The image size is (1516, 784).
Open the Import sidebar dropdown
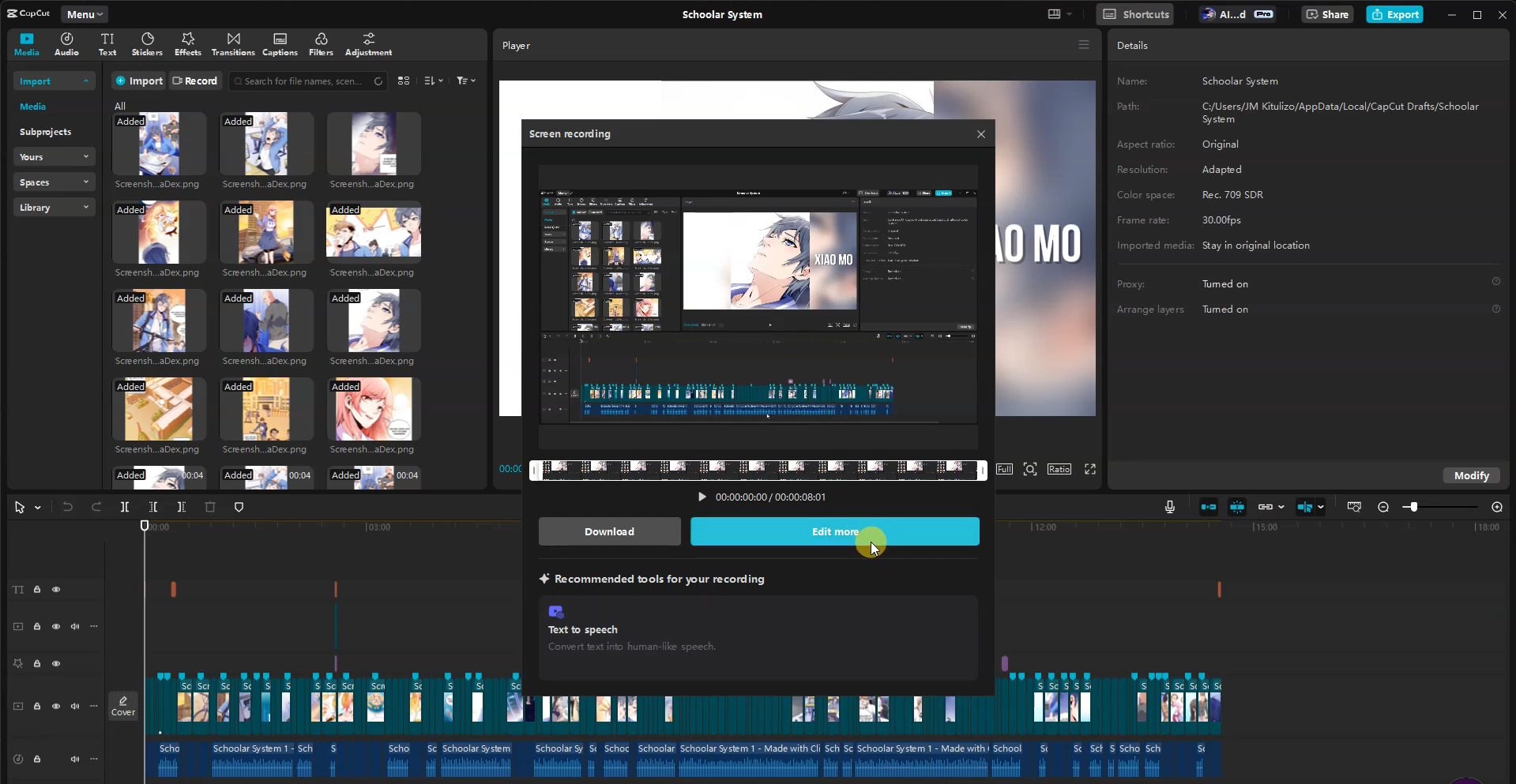point(54,81)
